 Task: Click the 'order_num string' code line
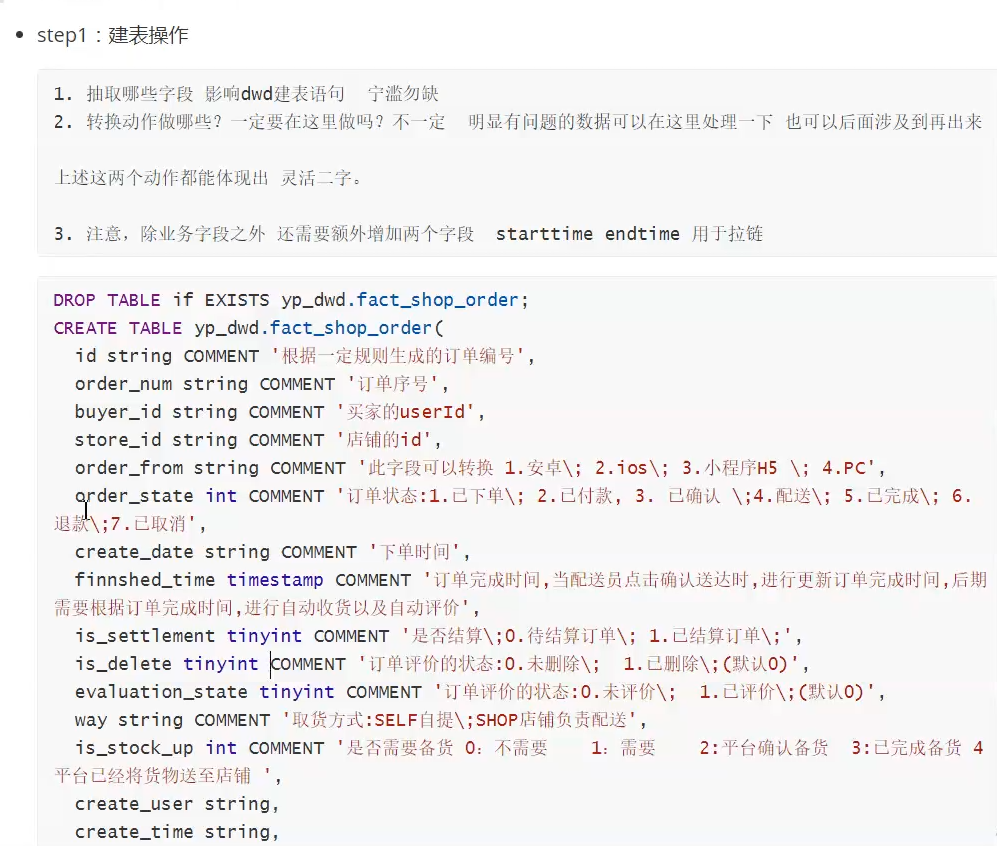point(261,384)
